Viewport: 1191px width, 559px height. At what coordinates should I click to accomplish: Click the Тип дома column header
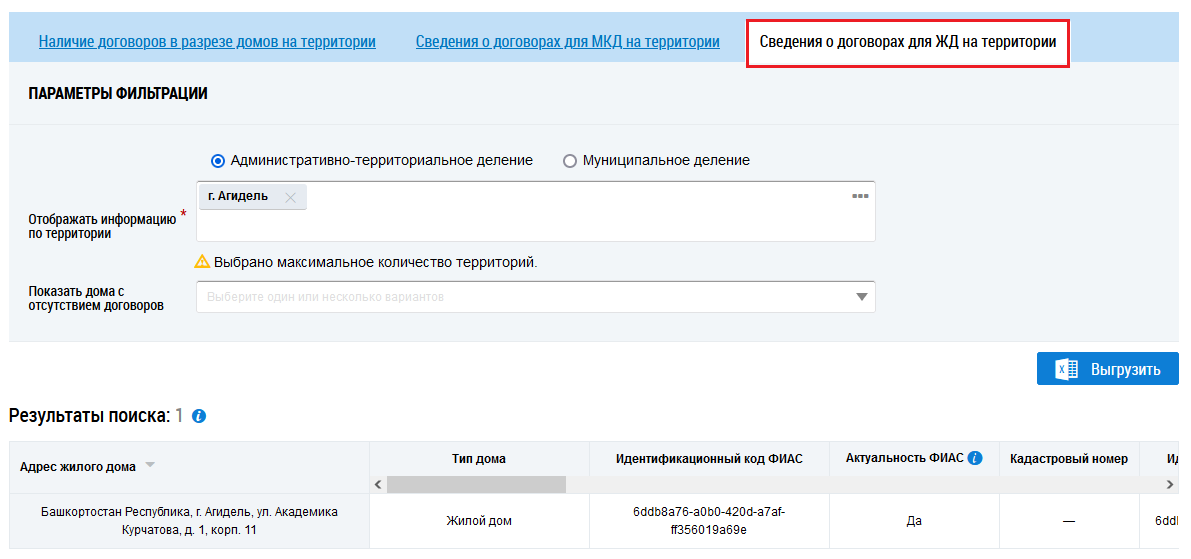[478, 459]
